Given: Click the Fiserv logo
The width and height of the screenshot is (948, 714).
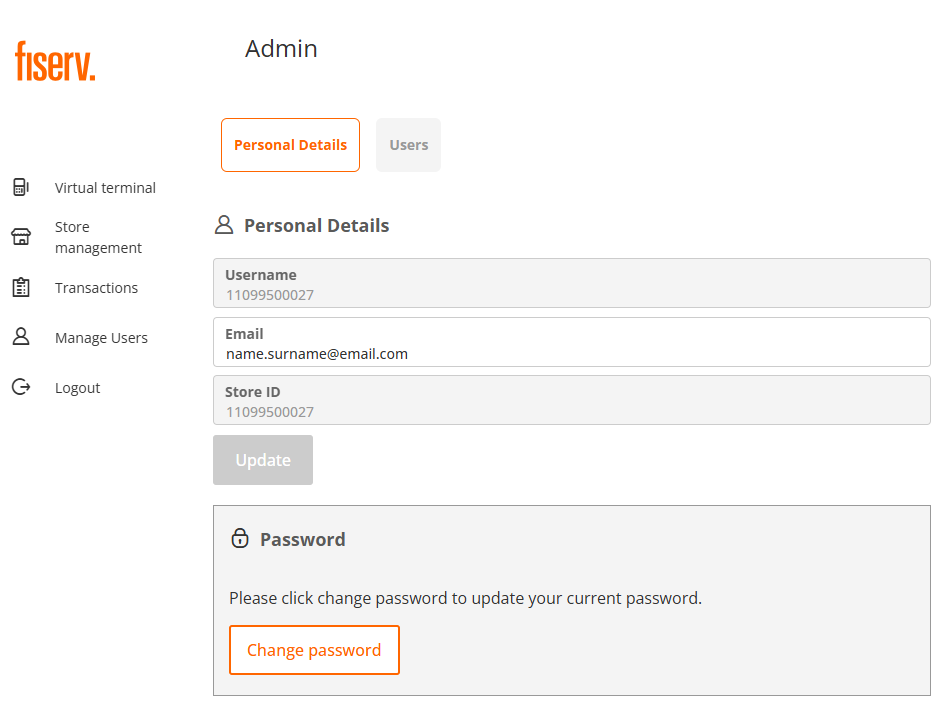Looking at the screenshot, I should (56, 61).
